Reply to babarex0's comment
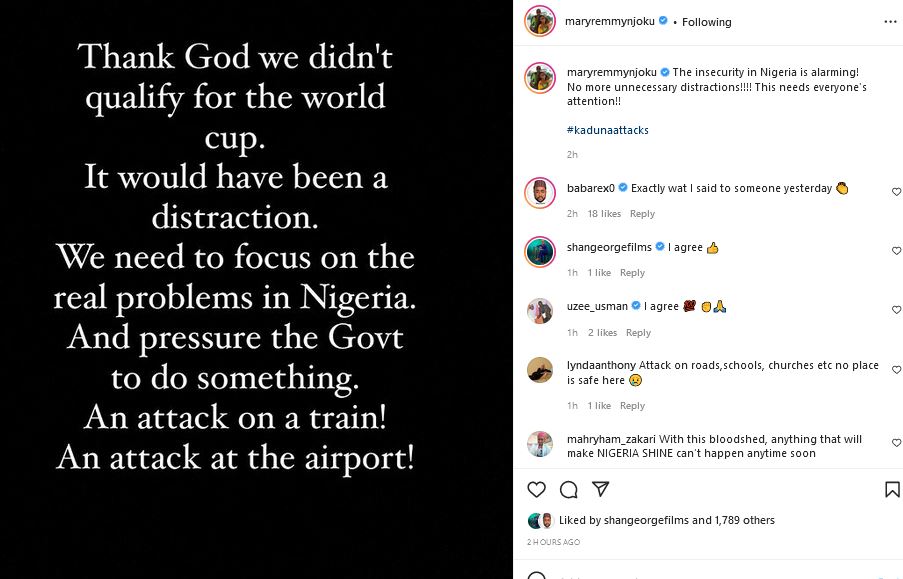This screenshot has height=579, width=903. click(x=642, y=214)
